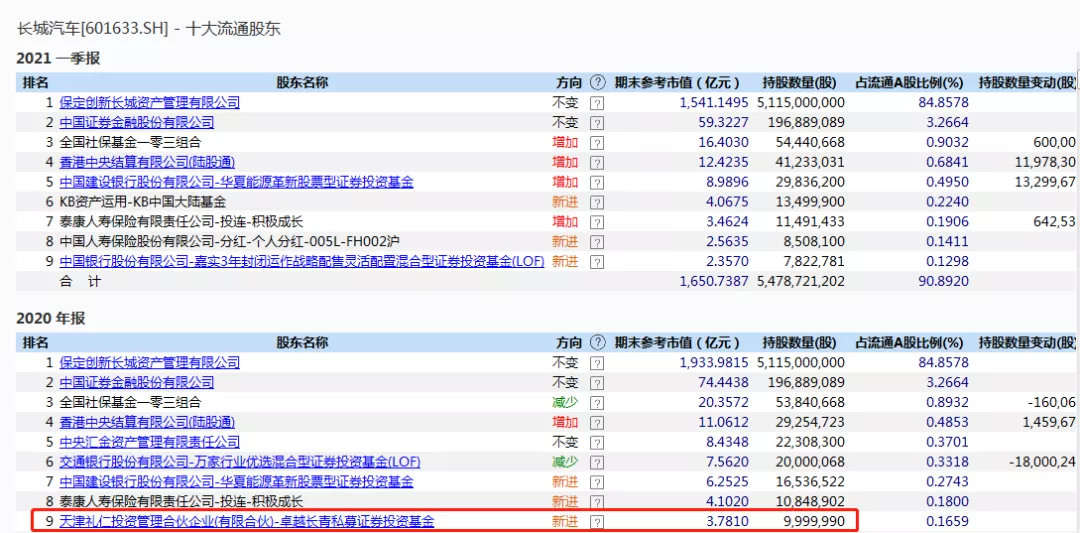Click the question mark icon in 2020 全国社保基金一零三组合 row
1080x533 pixels.
tap(597, 403)
